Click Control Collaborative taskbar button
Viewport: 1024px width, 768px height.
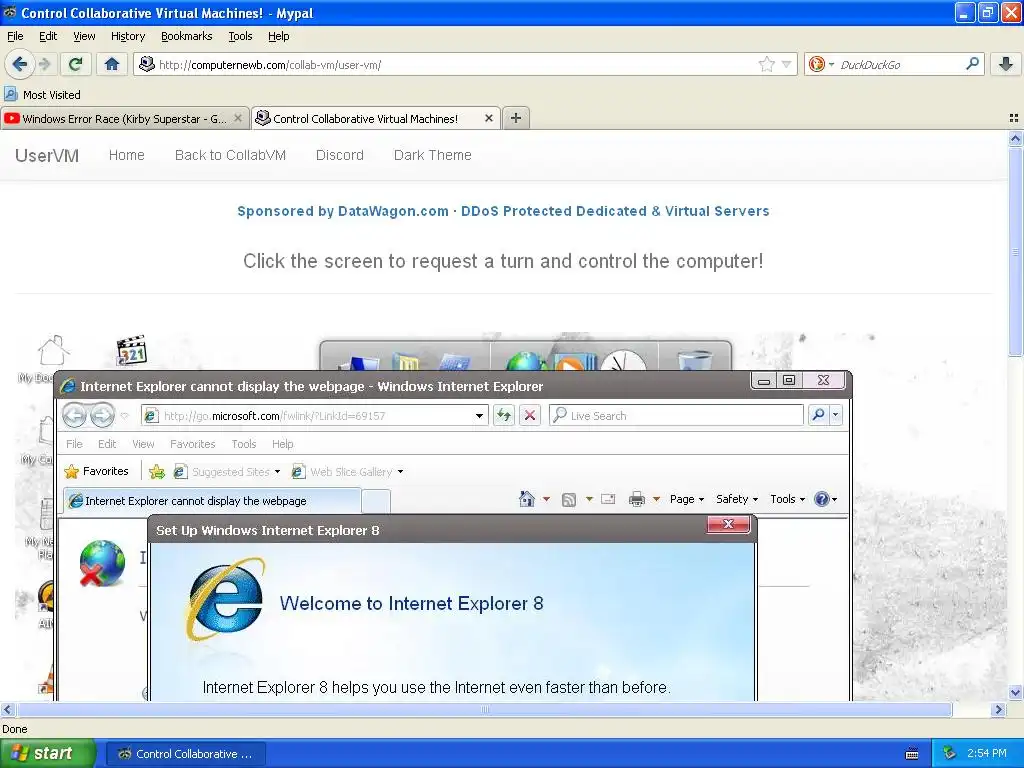tap(185, 754)
